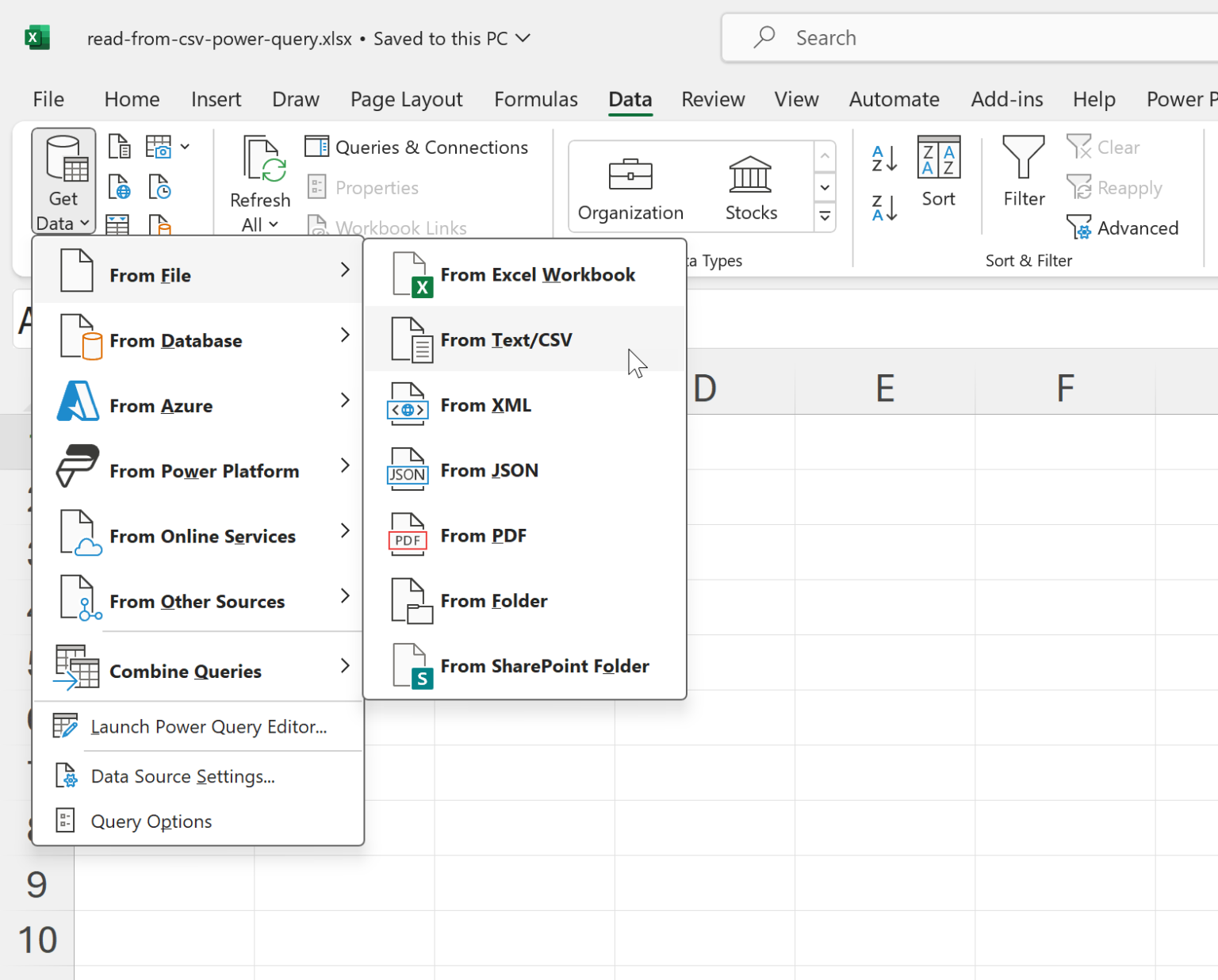This screenshot has height=980, width=1218.
Task: Choose From Text/CSV in submenu
Action: [506, 340]
